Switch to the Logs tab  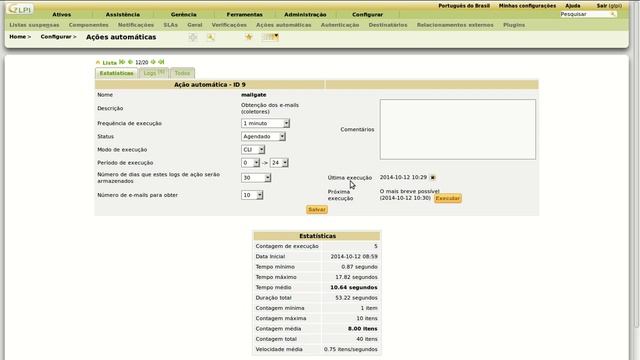pyautogui.click(x=154, y=73)
